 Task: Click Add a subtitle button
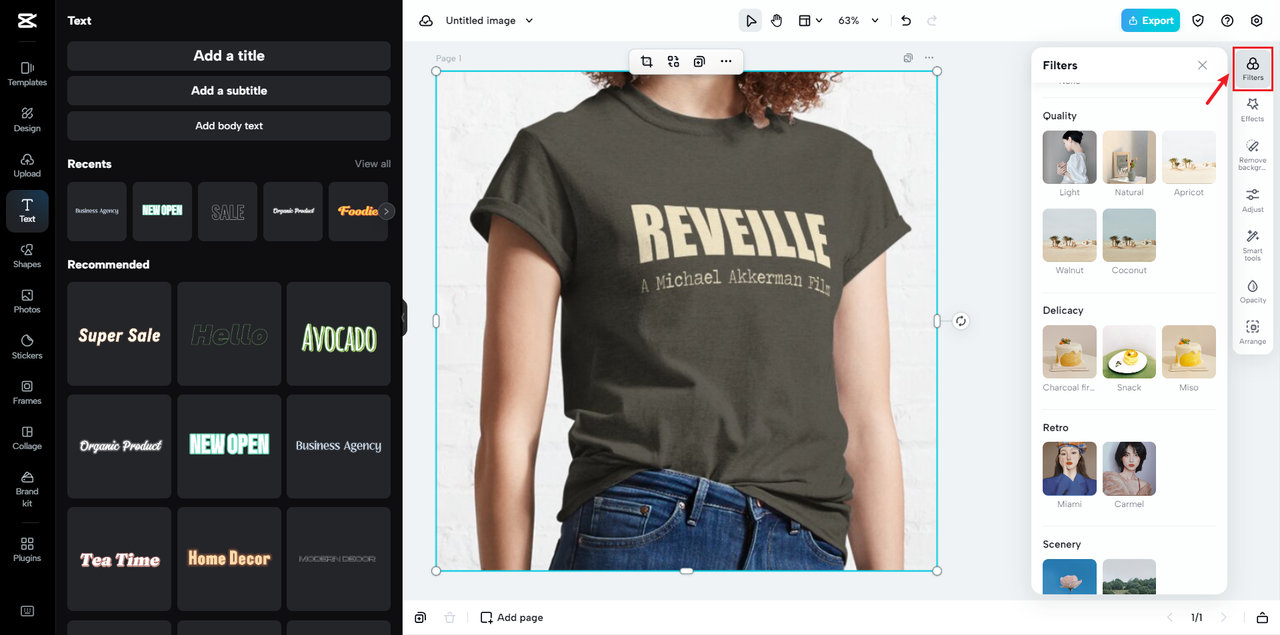(x=229, y=91)
